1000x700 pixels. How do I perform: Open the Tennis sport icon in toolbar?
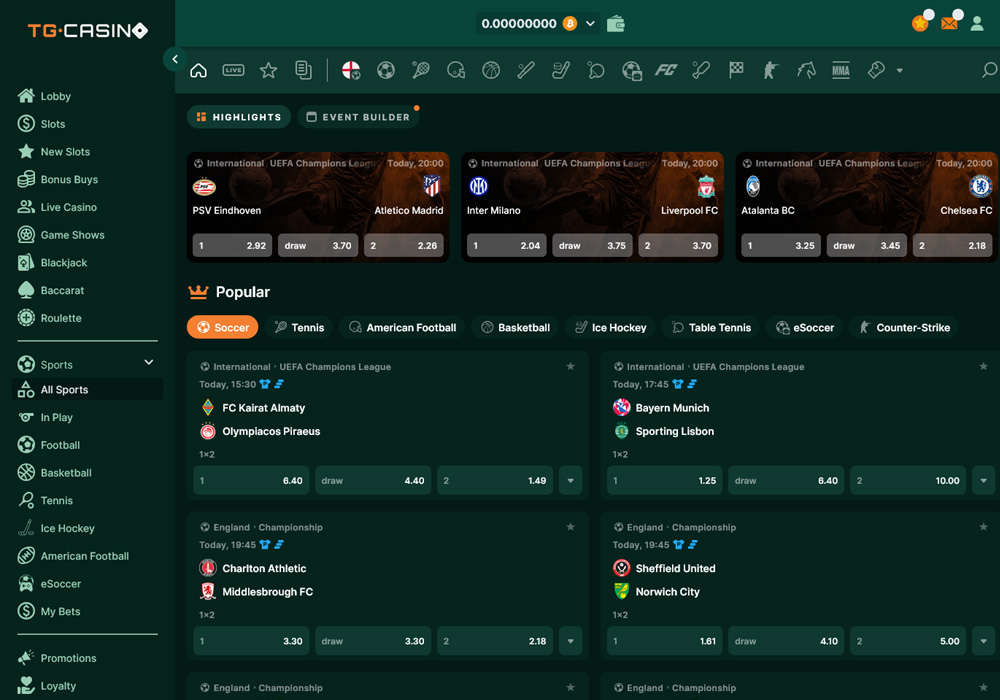(x=419, y=70)
